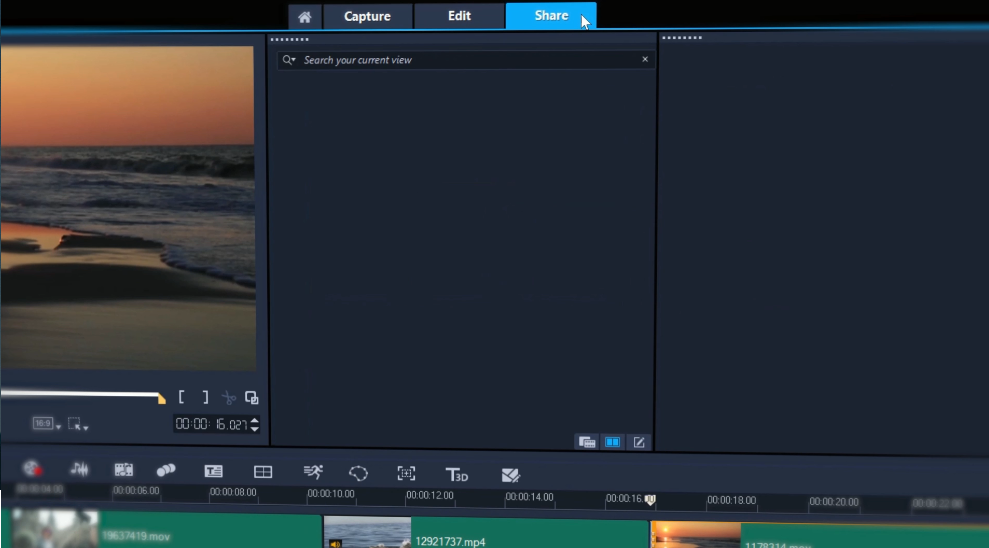Set the mark-in bracket point

[x=182, y=397]
